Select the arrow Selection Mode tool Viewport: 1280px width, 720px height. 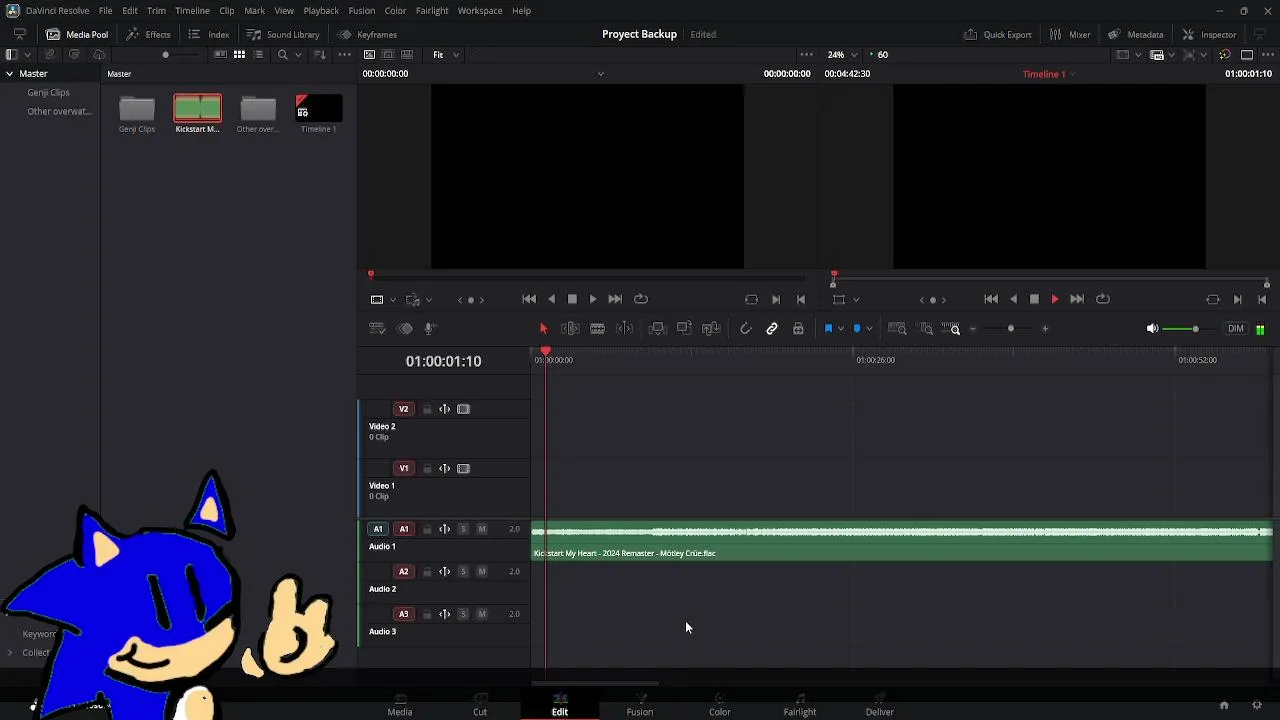pyautogui.click(x=543, y=329)
